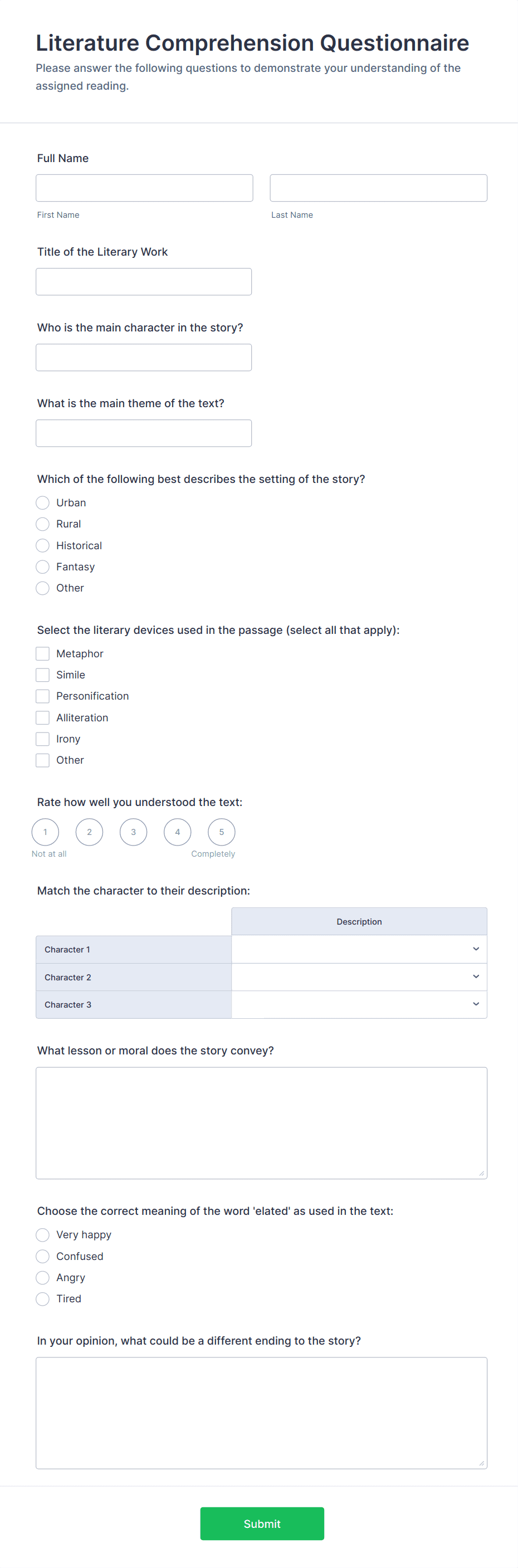Select the Urban setting radio button
Image resolution: width=518 pixels, height=1568 pixels.
tap(42, 503)
